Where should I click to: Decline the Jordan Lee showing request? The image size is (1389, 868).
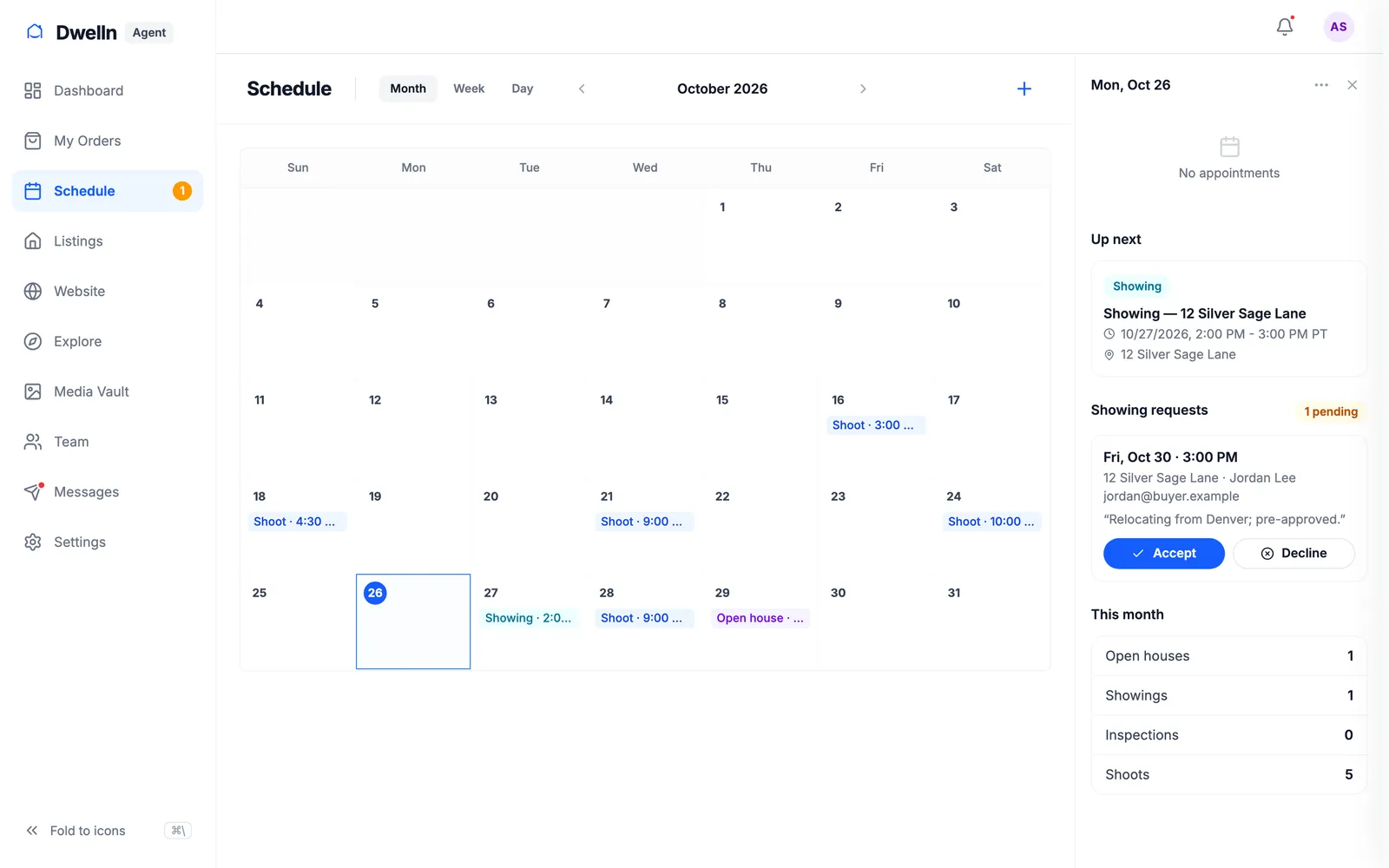(x=1294, y=553)
